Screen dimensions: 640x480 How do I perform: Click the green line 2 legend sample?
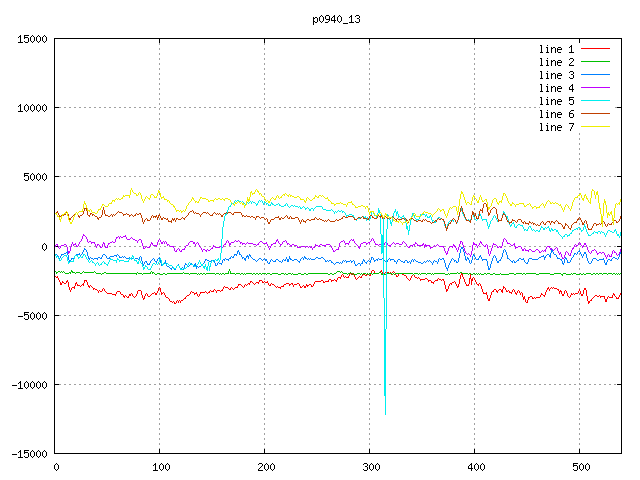click(x=596, y=62)
